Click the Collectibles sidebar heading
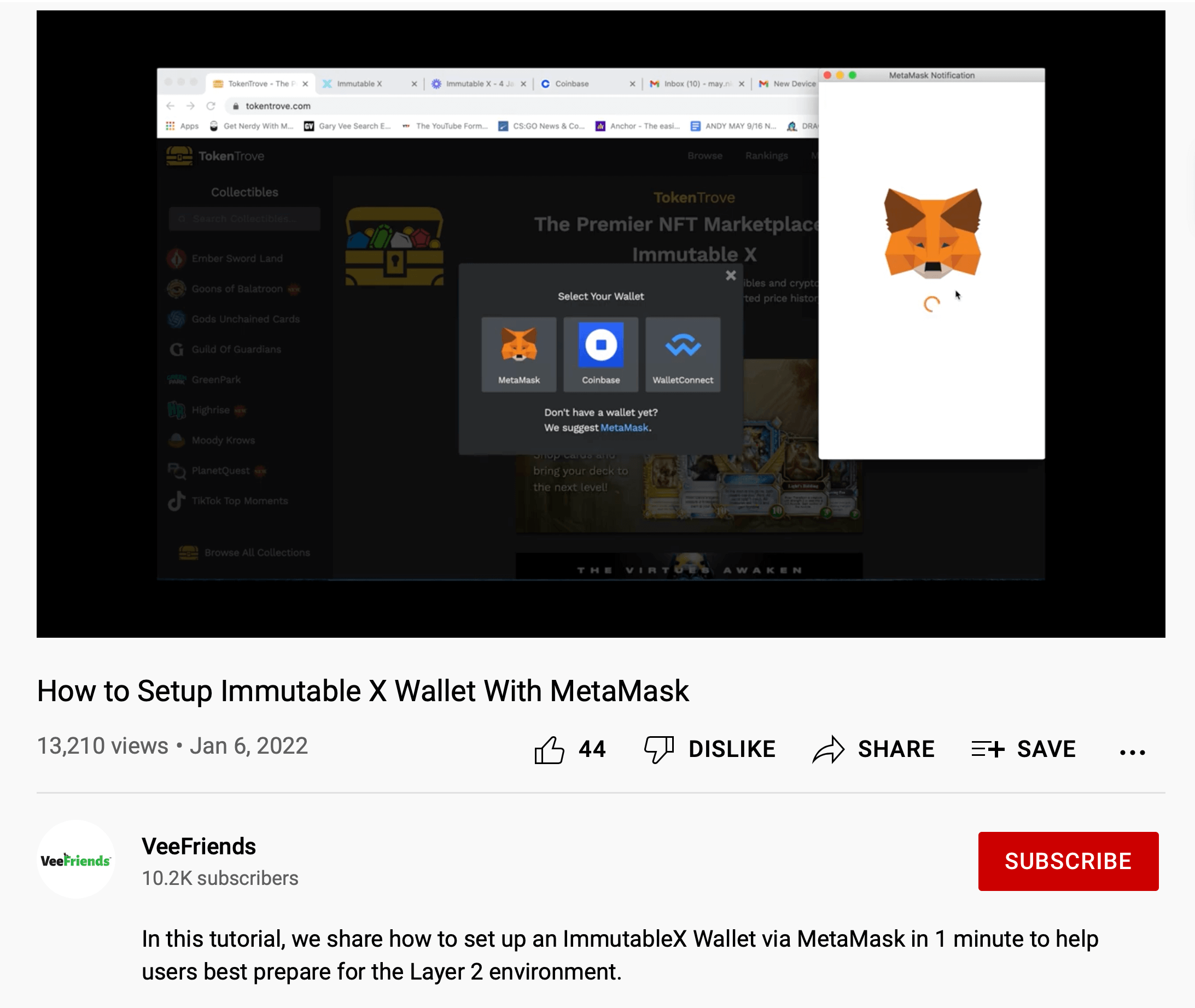Image resolution: width=1195 pixels, height=1008 pixels. coord(244,192)
